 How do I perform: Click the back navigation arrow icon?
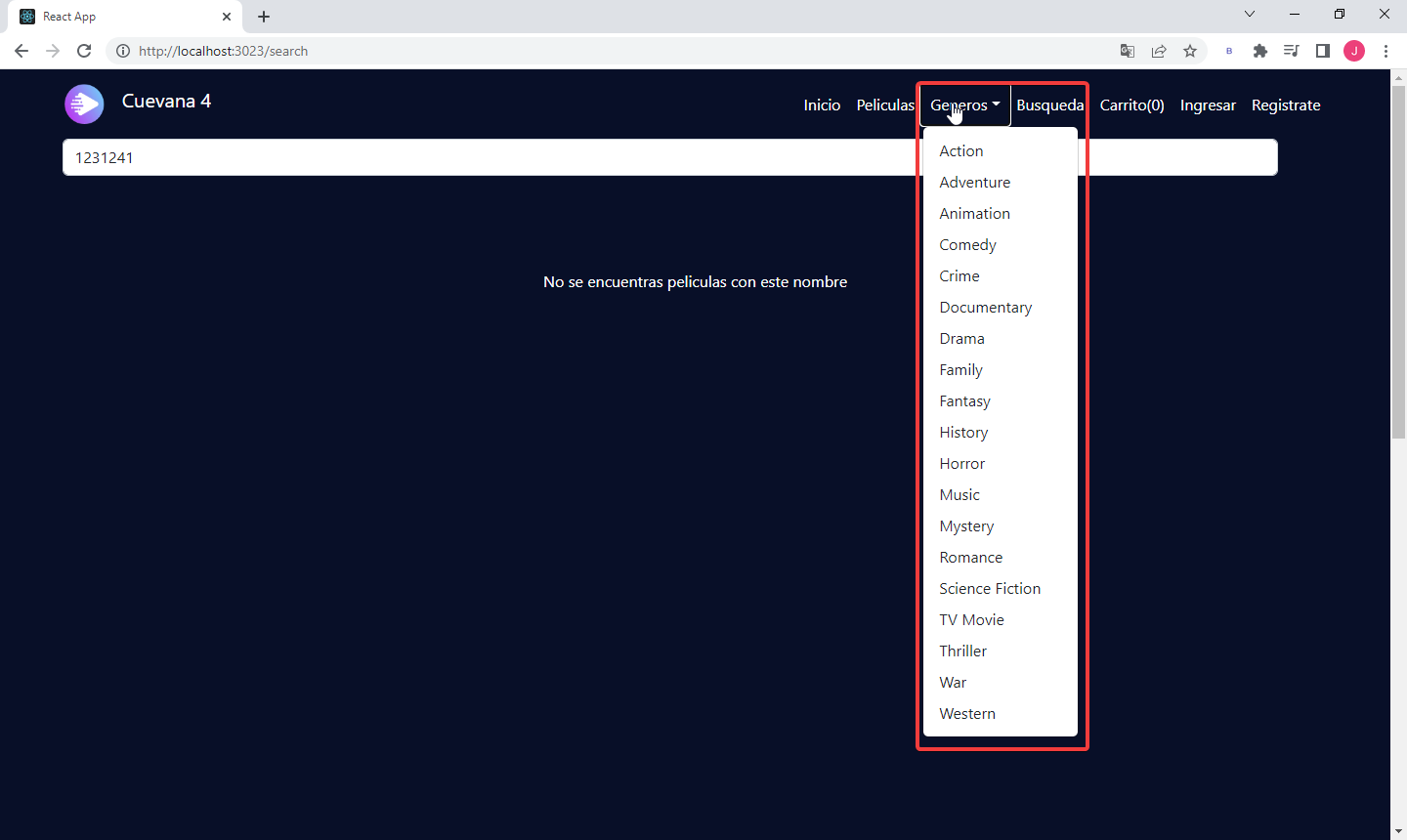pyautogui.click(x=21, y=51)
